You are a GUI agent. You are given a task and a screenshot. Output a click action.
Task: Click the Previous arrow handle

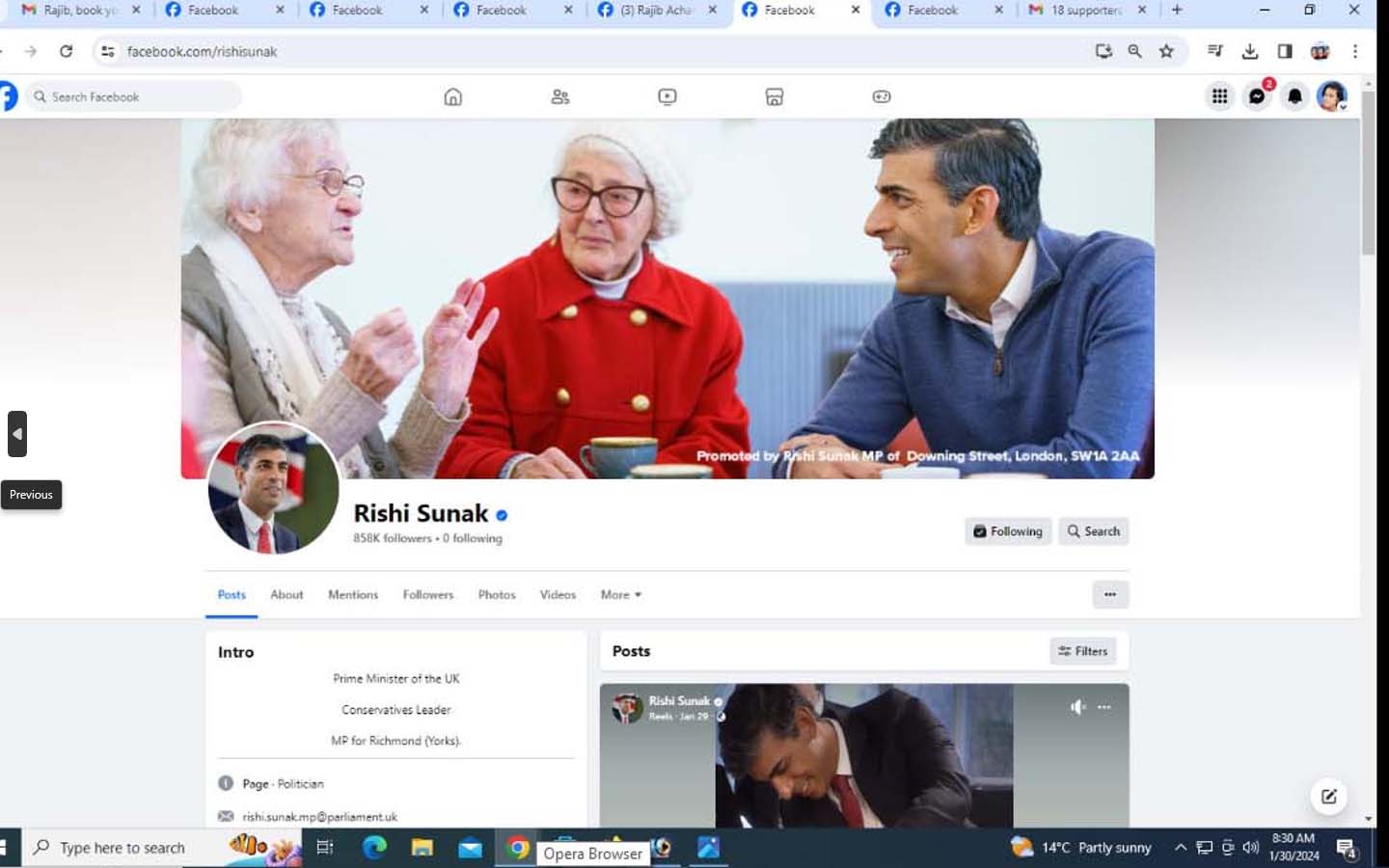[x=17, y=434]
